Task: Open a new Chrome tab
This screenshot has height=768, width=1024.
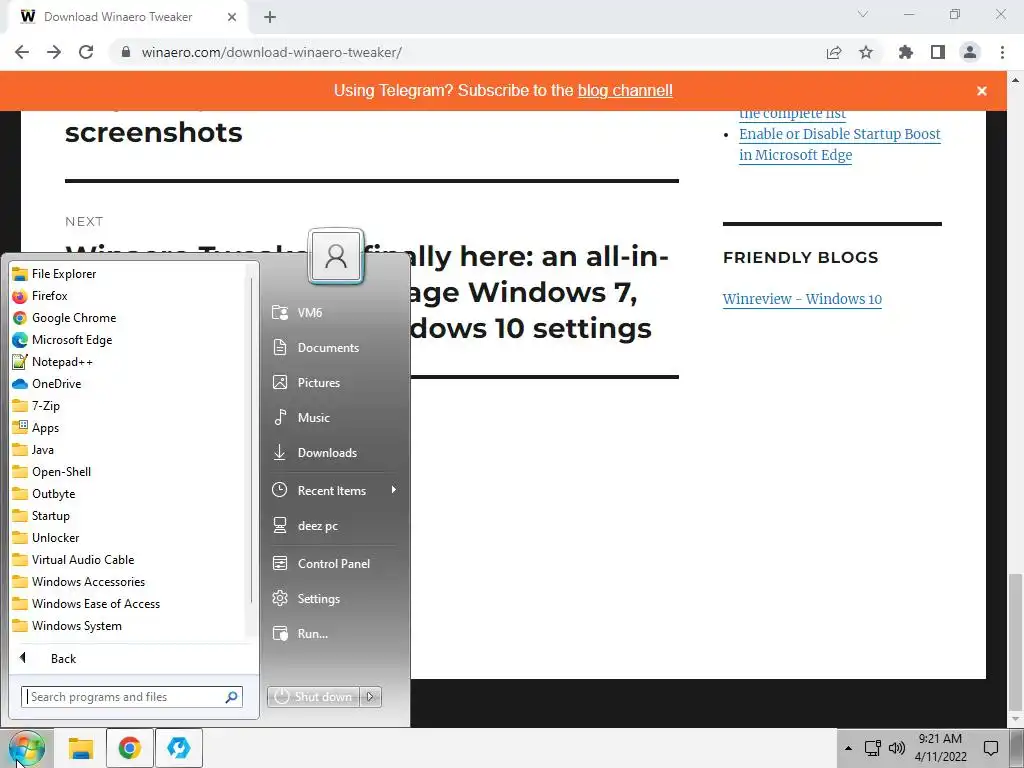Action: (270, 17)
